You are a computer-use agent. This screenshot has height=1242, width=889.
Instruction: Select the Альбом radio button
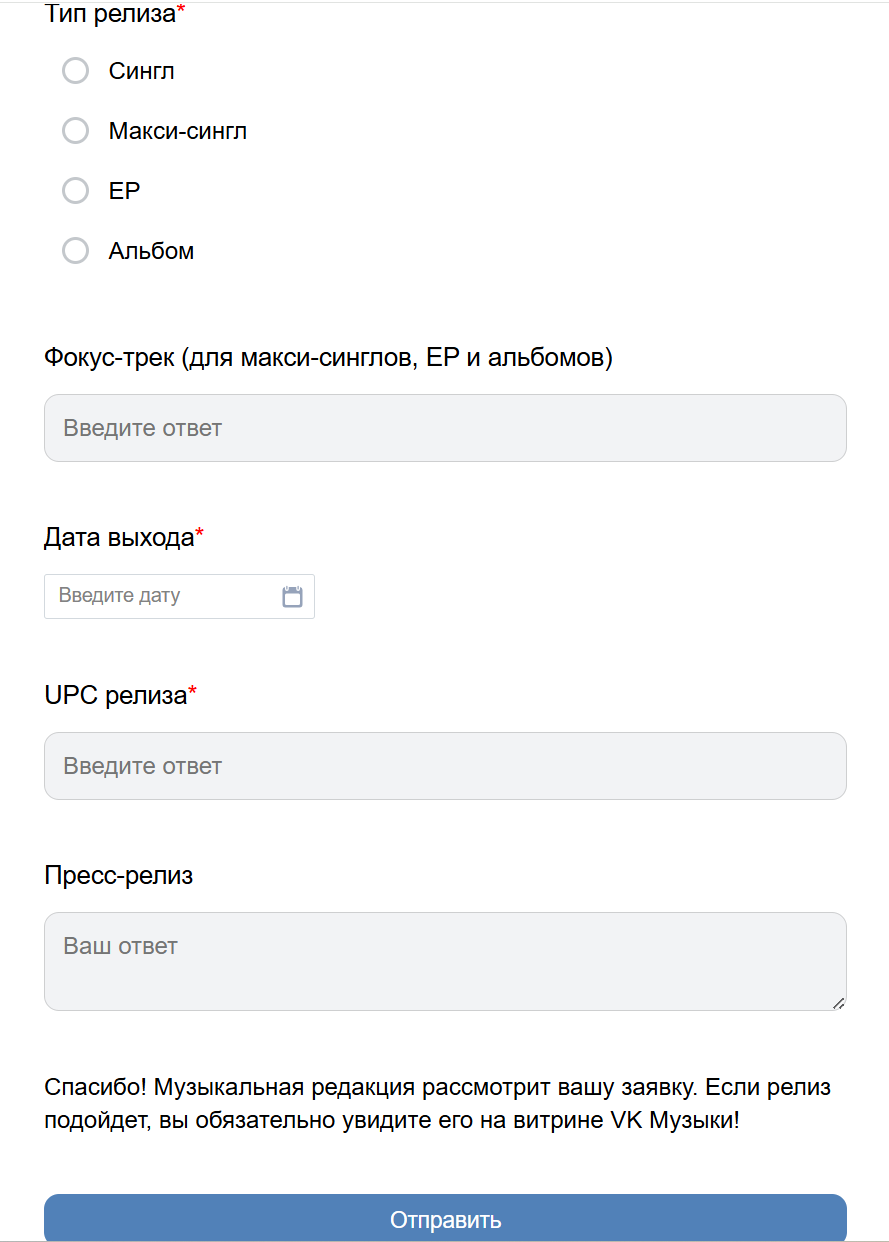point(76,251)
